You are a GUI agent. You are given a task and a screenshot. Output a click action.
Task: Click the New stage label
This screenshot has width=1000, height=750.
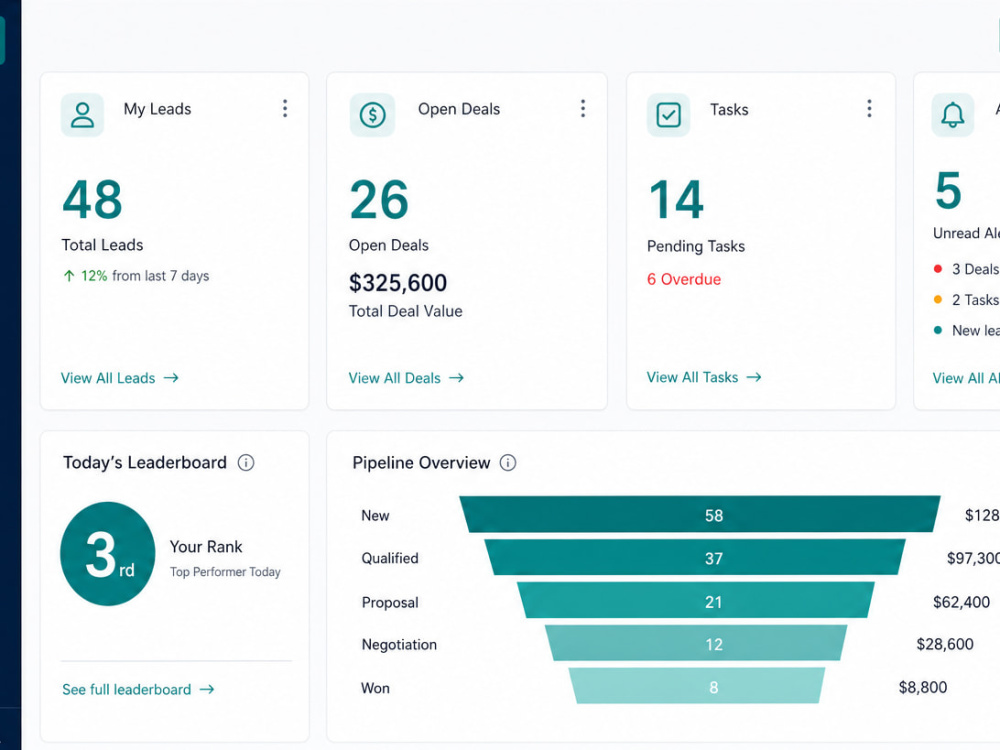click(x=375, y=515)
